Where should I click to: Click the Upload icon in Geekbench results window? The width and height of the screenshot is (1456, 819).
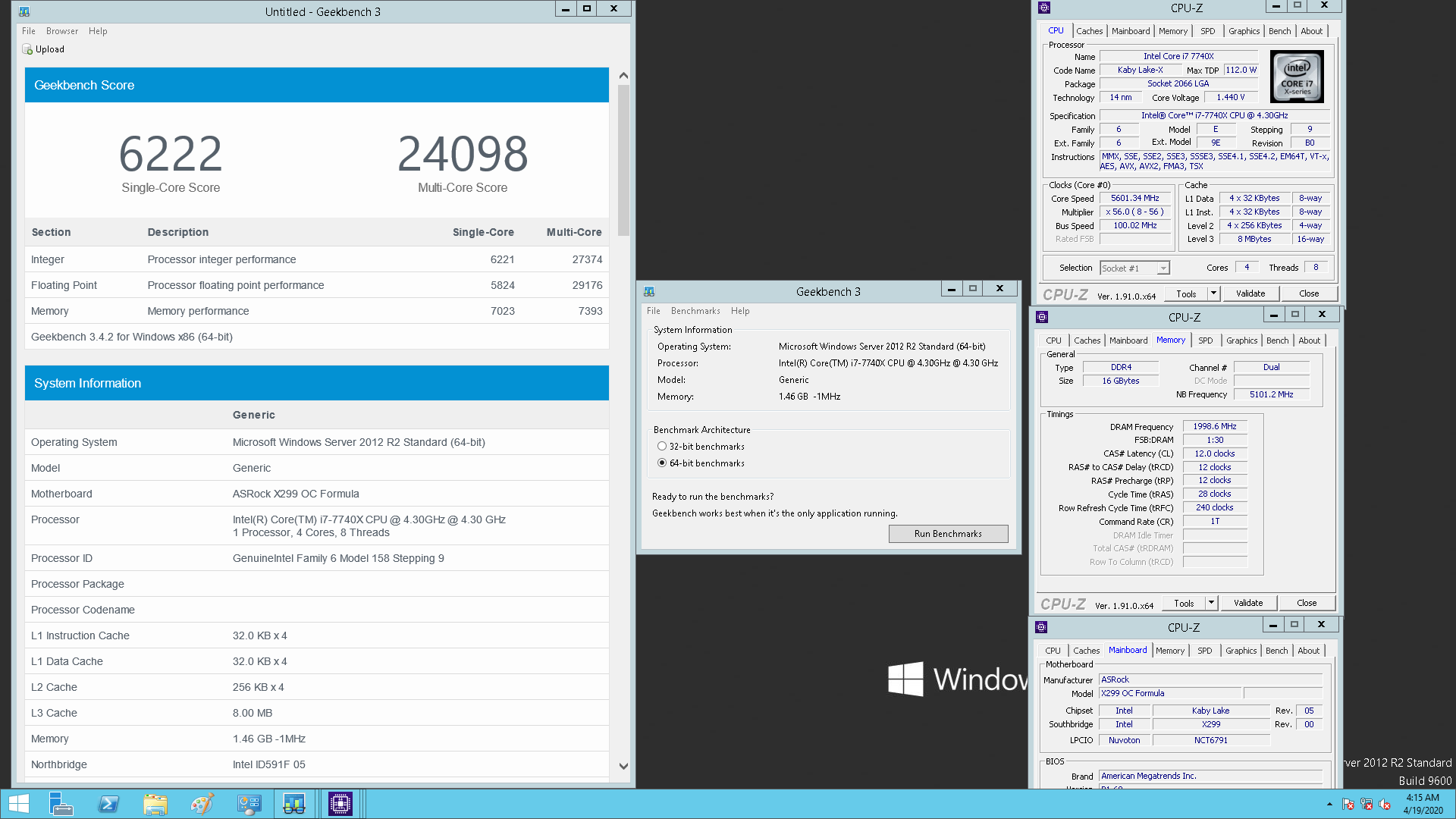[x=27, y=49]
